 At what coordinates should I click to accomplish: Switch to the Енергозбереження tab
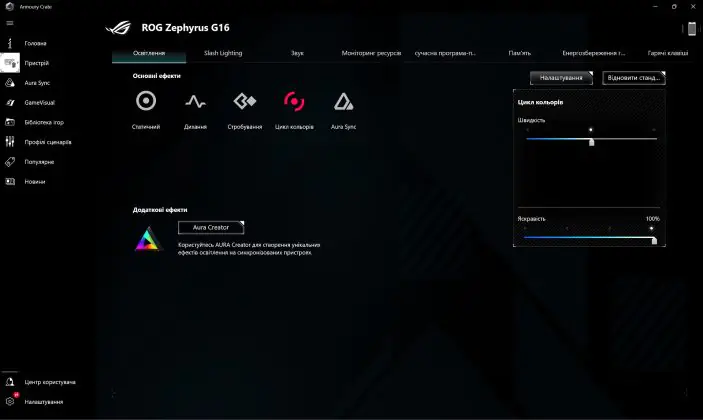click(x=594, y=53)
